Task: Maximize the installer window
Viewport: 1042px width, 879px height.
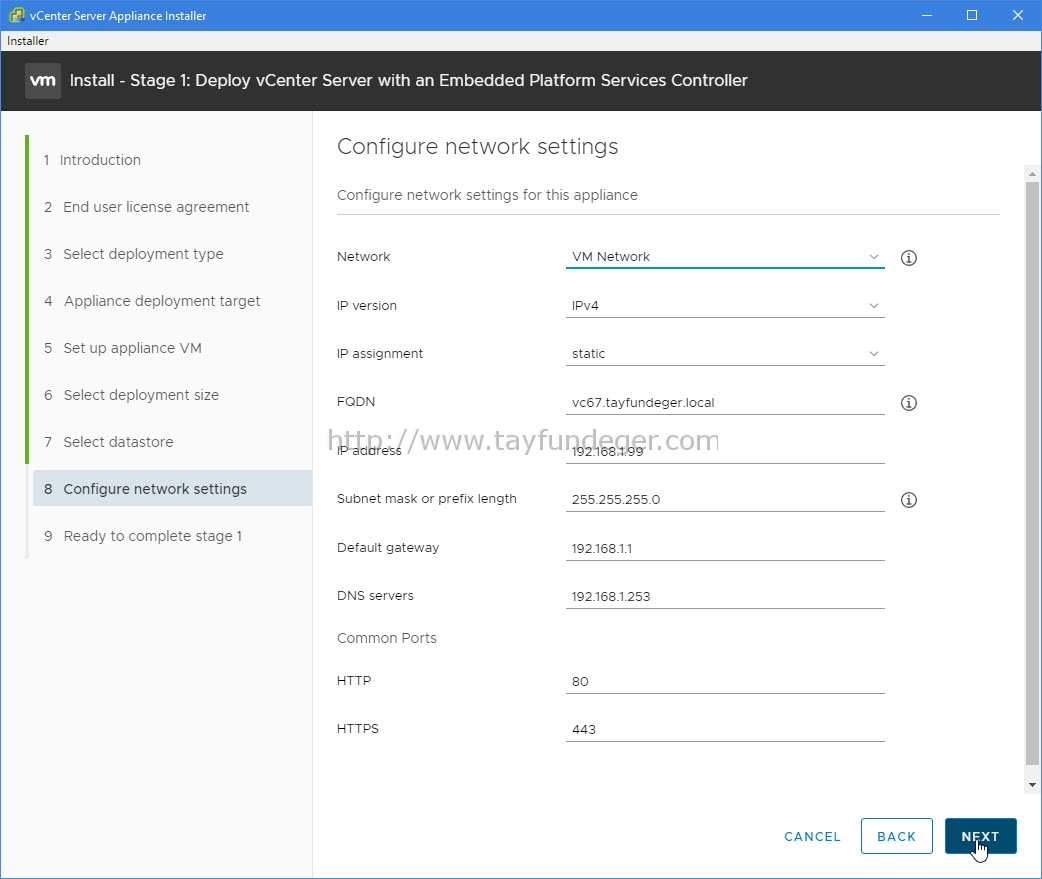Action: pos(972,15)
